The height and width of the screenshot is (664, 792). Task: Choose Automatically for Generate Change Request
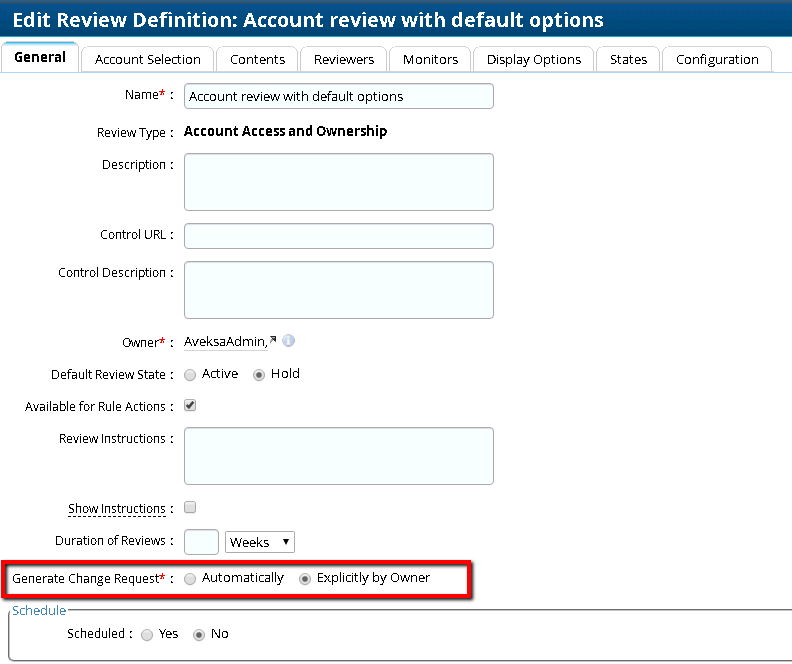coord(190,578)
